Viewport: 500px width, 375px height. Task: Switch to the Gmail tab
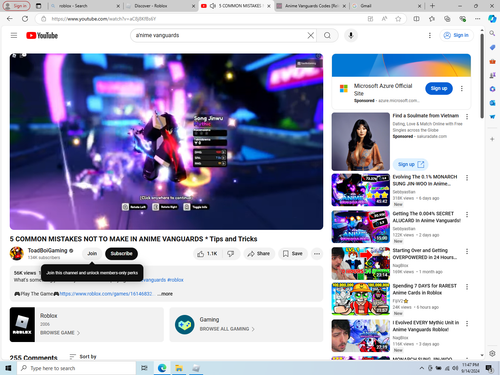pyautogui.click(x=386, y=6)
